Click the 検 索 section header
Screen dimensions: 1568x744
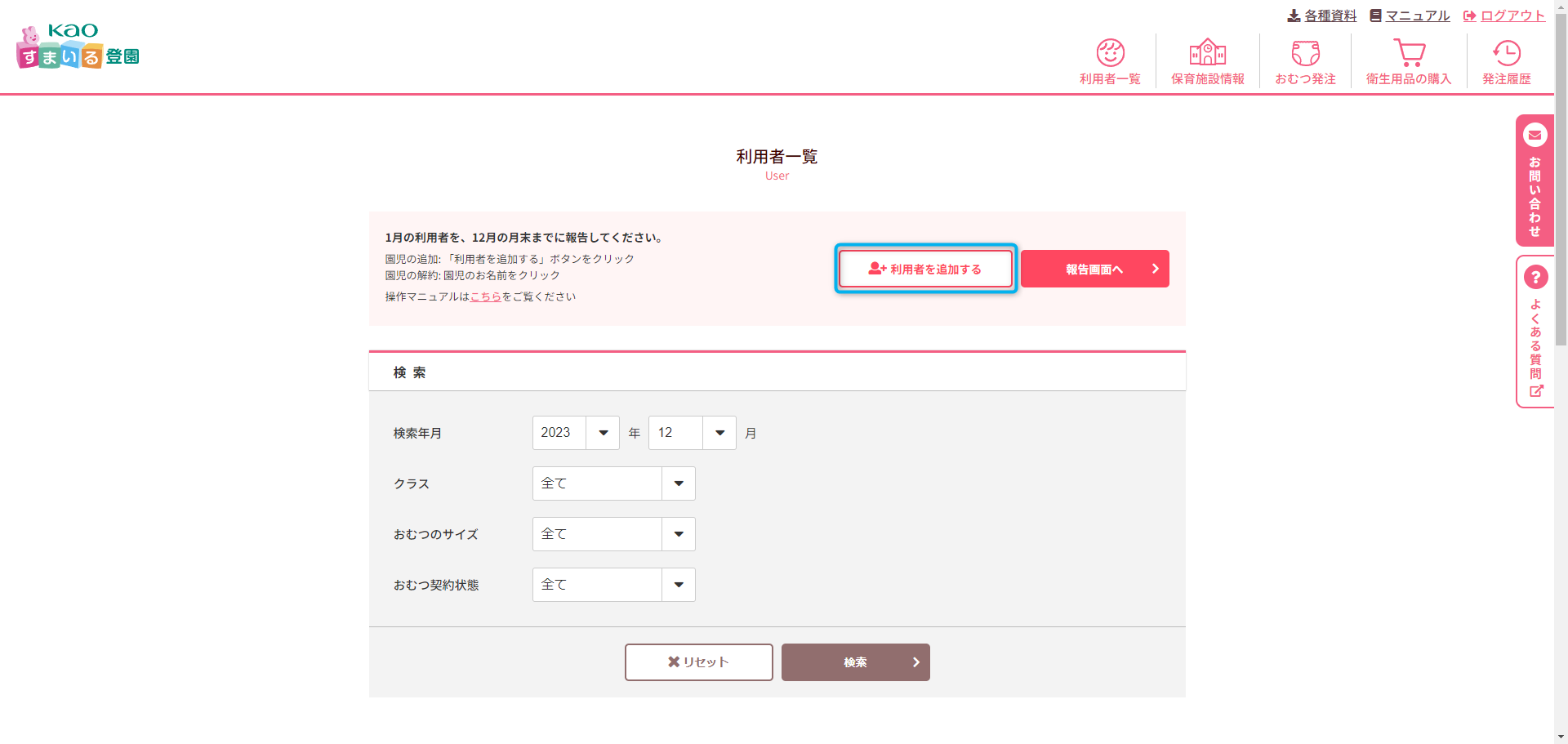click(410, 372)
